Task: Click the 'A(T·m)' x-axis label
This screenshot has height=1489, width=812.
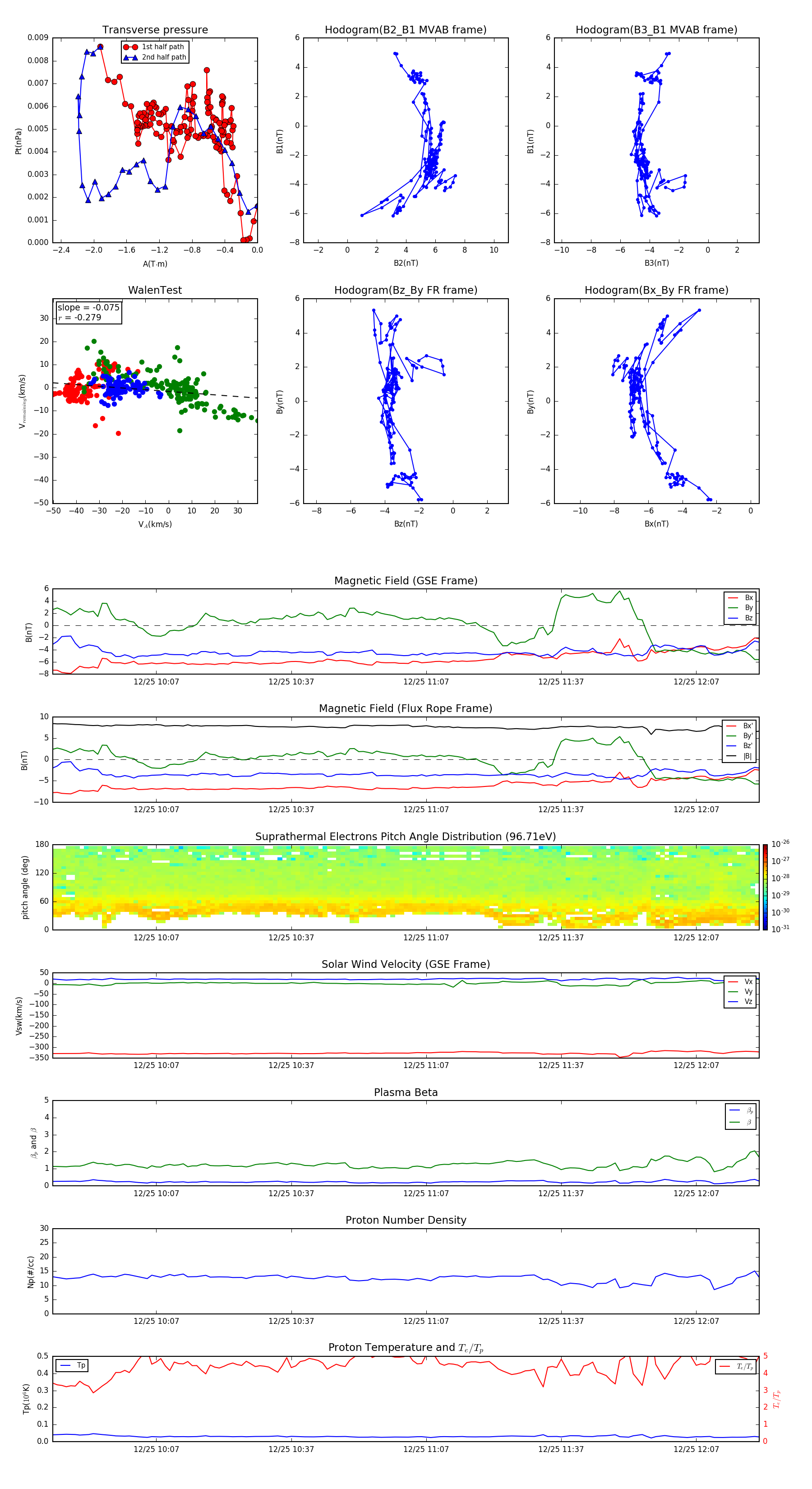Action: [155, 264]
